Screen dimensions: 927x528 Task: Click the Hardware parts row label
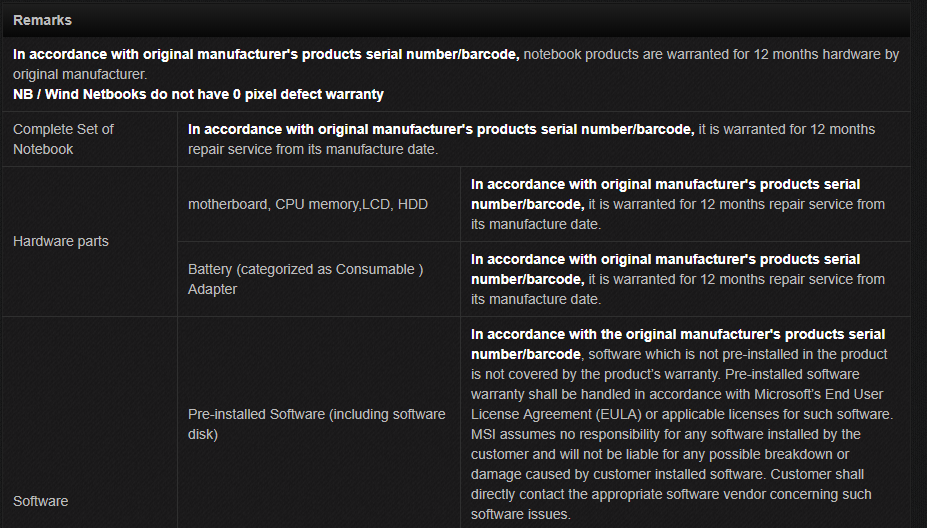61,241
